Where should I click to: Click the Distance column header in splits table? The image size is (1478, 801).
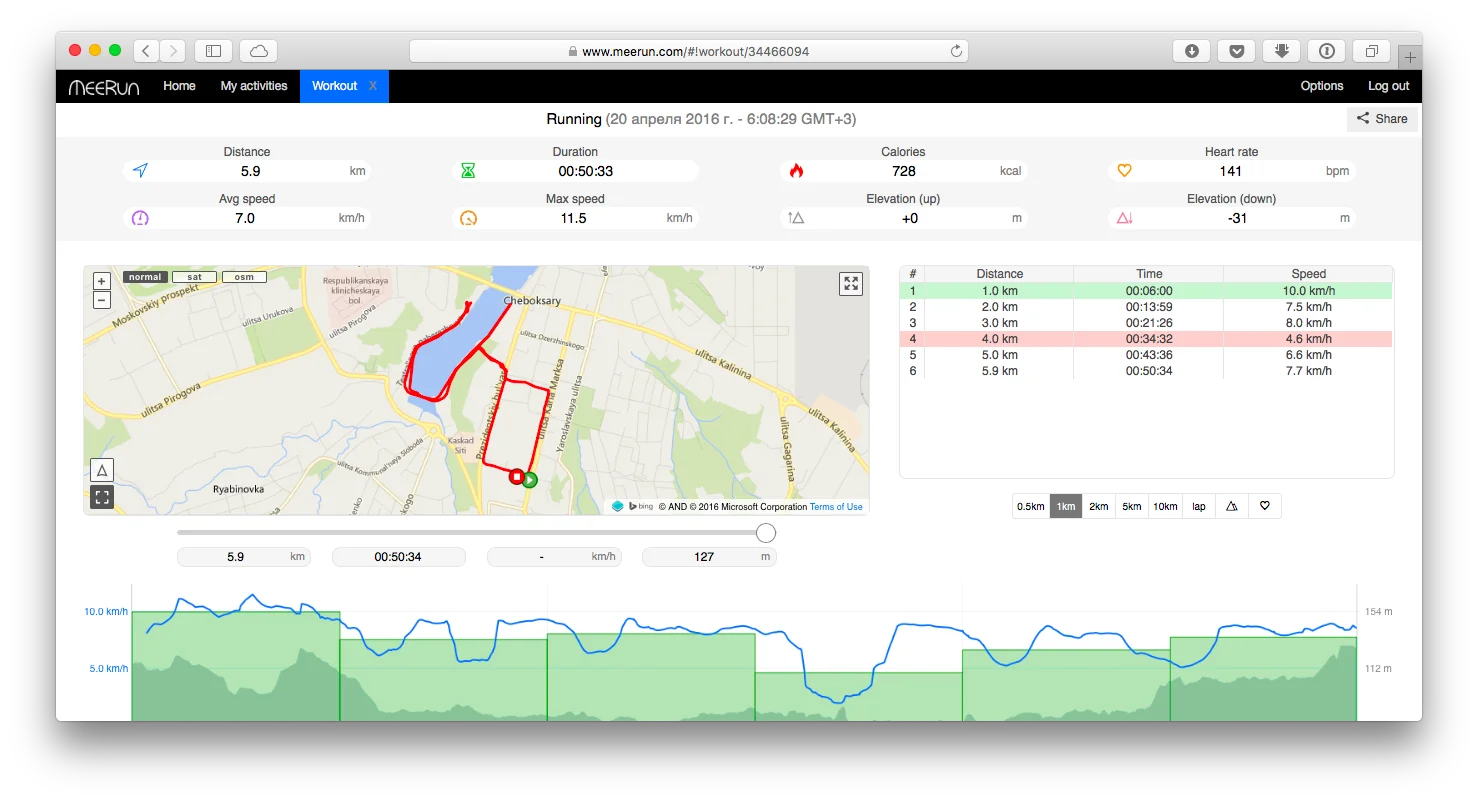(1000, 274)
